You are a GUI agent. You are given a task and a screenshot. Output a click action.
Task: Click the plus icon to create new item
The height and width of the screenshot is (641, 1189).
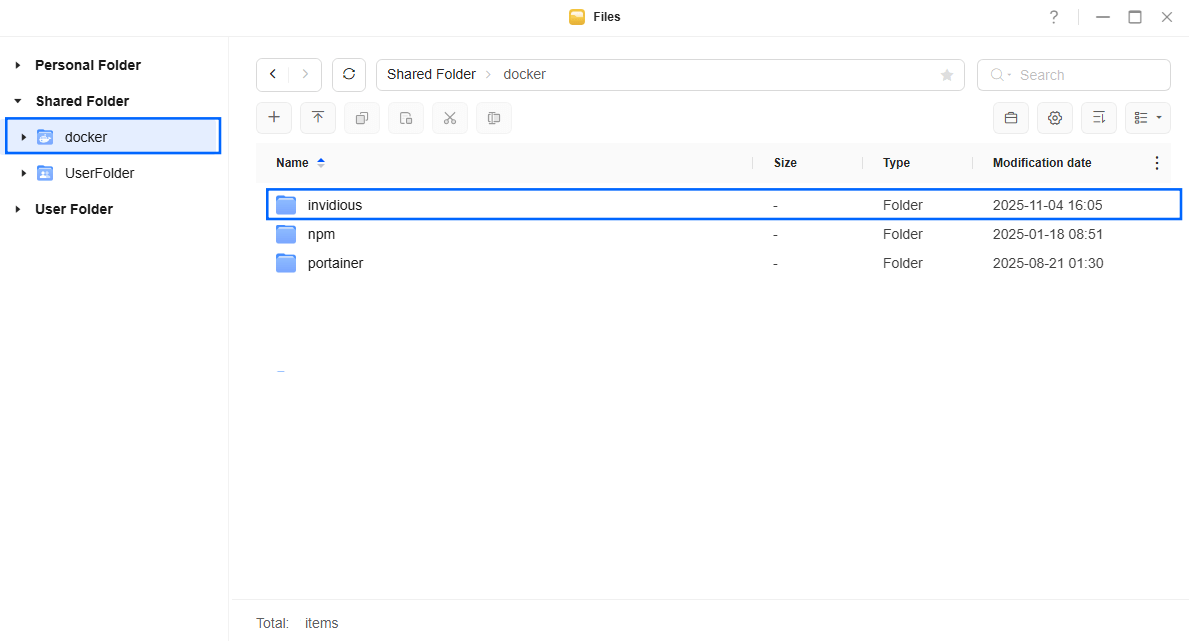tap(274, 118)
